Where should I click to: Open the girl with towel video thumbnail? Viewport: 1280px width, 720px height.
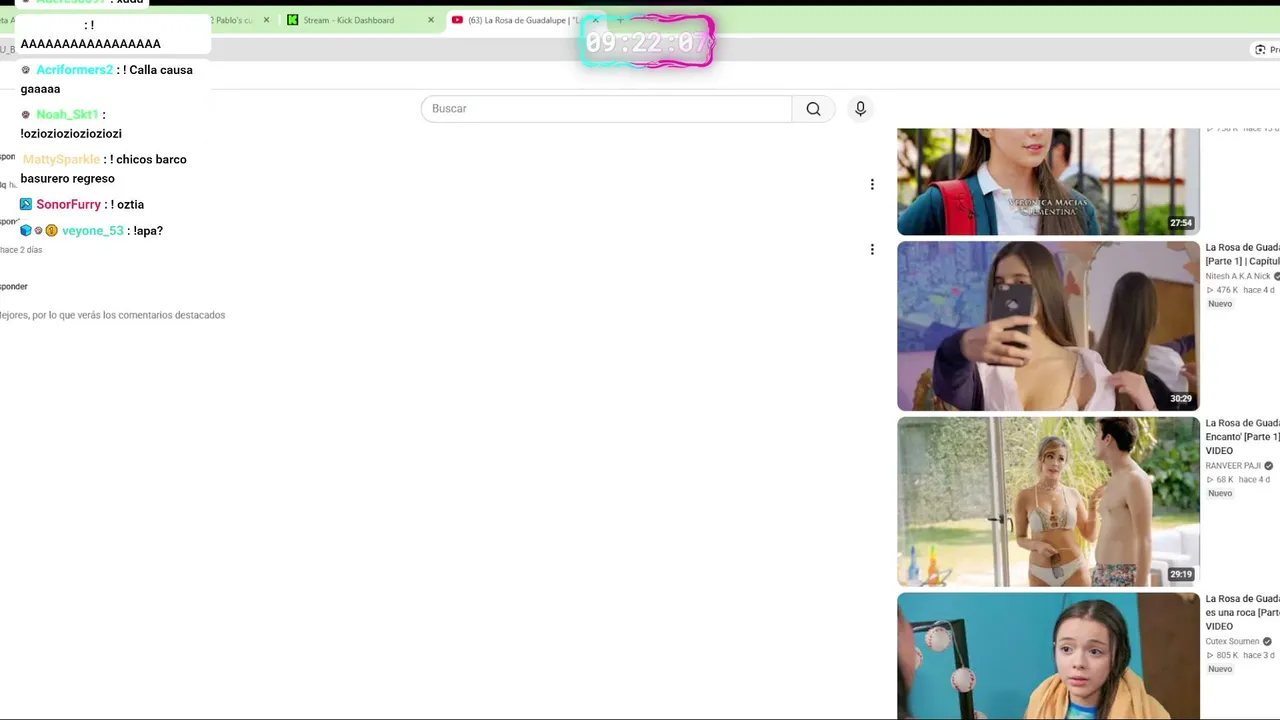tap(1048, 656)
